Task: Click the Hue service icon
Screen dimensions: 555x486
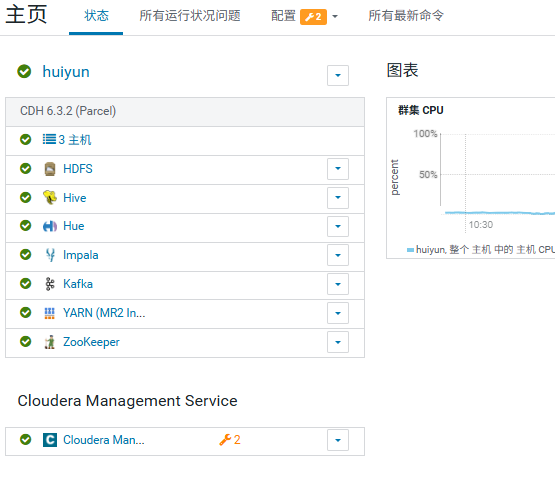Action: pyautogui.click(x=50, y=226)
